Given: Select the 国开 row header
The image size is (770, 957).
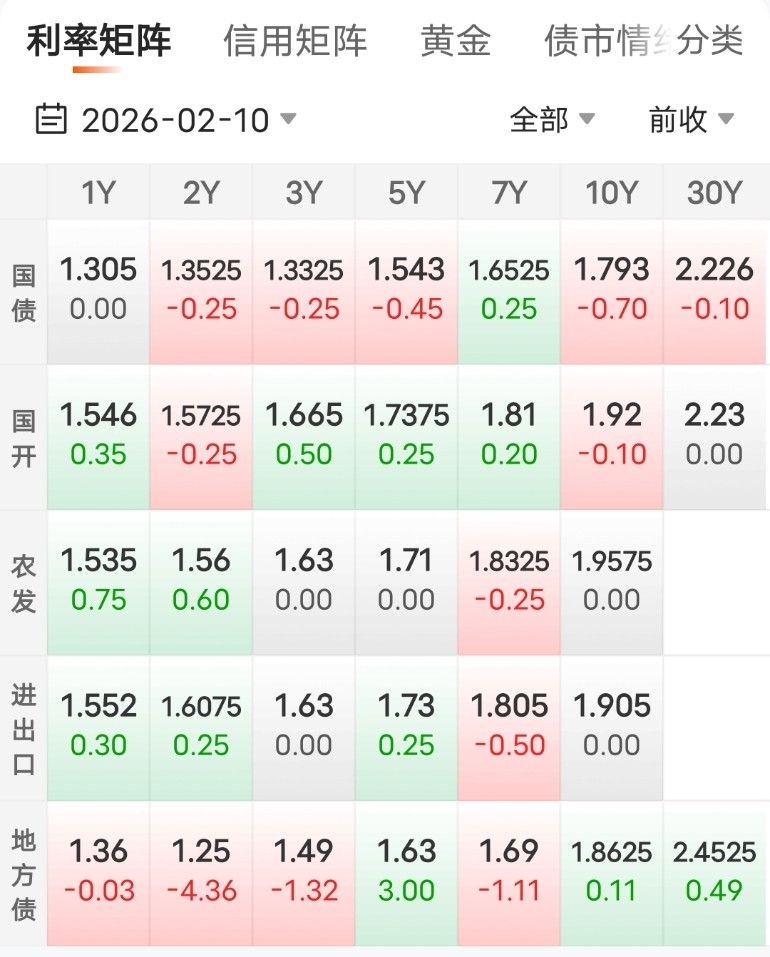Looking at the screenshot, I should tap(24, 437).
